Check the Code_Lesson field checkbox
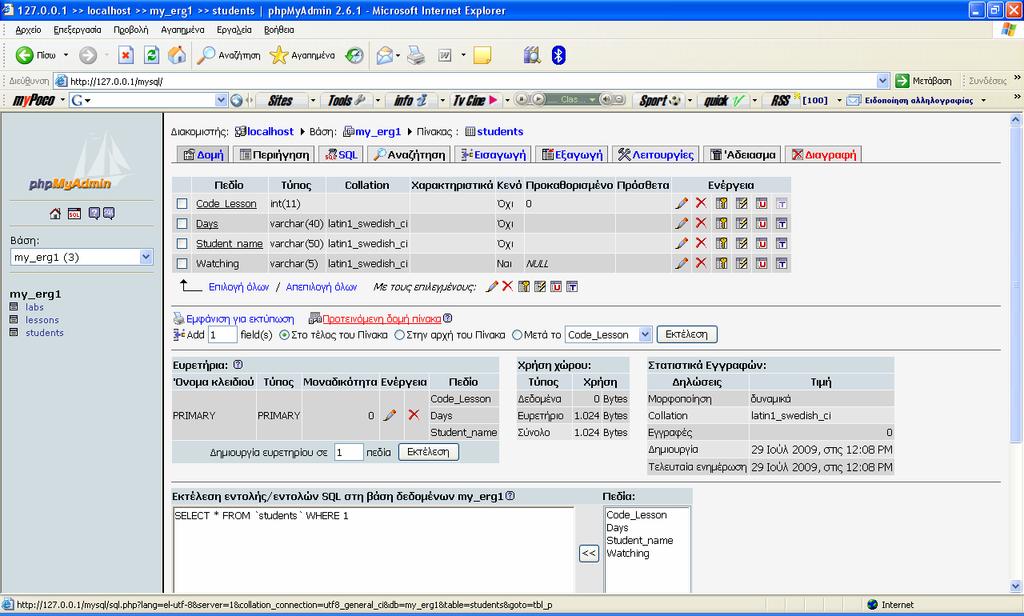Image resolution: width=1024 pixels, height=616 pixels. coord(182,204)
